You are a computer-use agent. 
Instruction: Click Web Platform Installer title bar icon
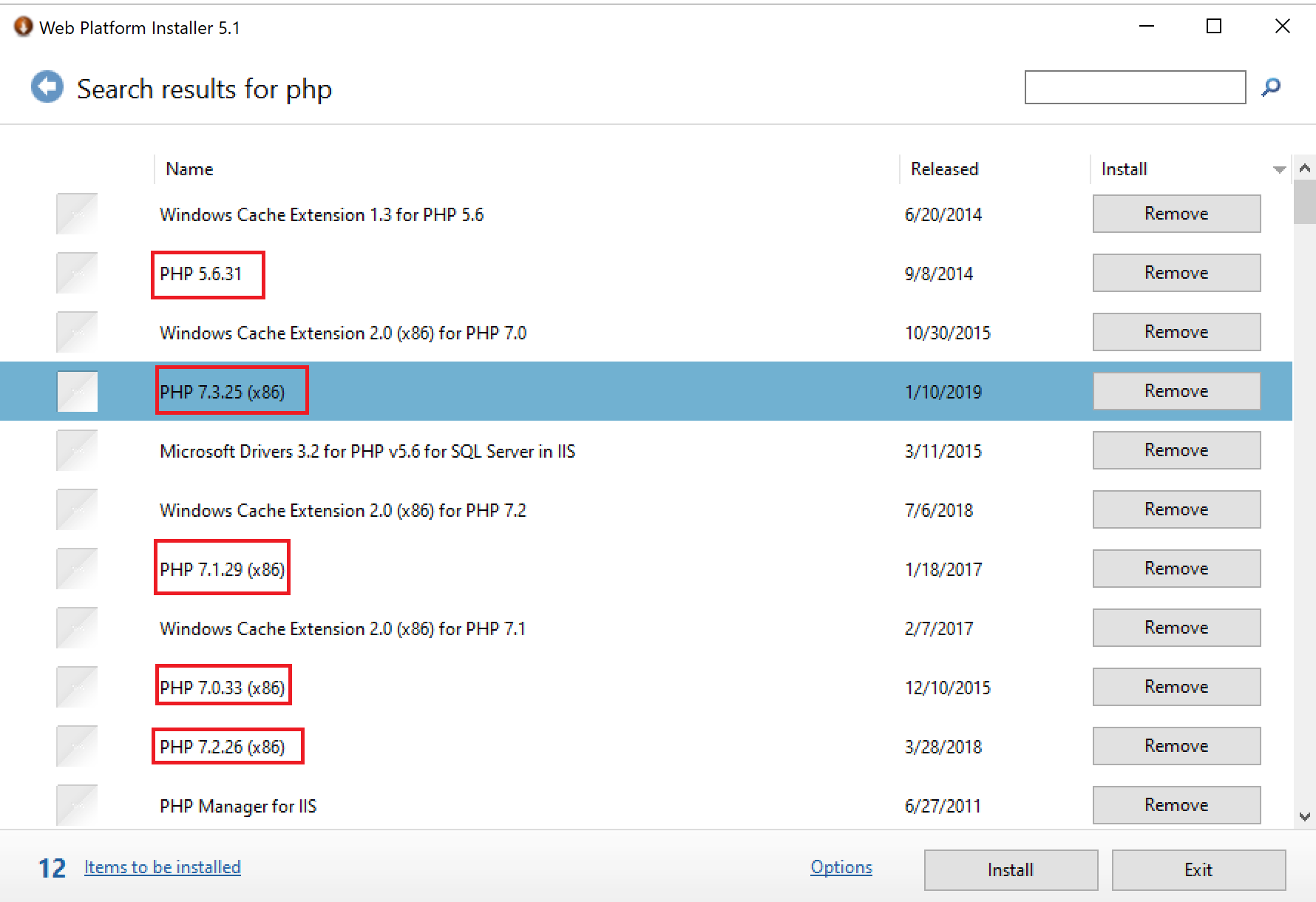[23, 27]
